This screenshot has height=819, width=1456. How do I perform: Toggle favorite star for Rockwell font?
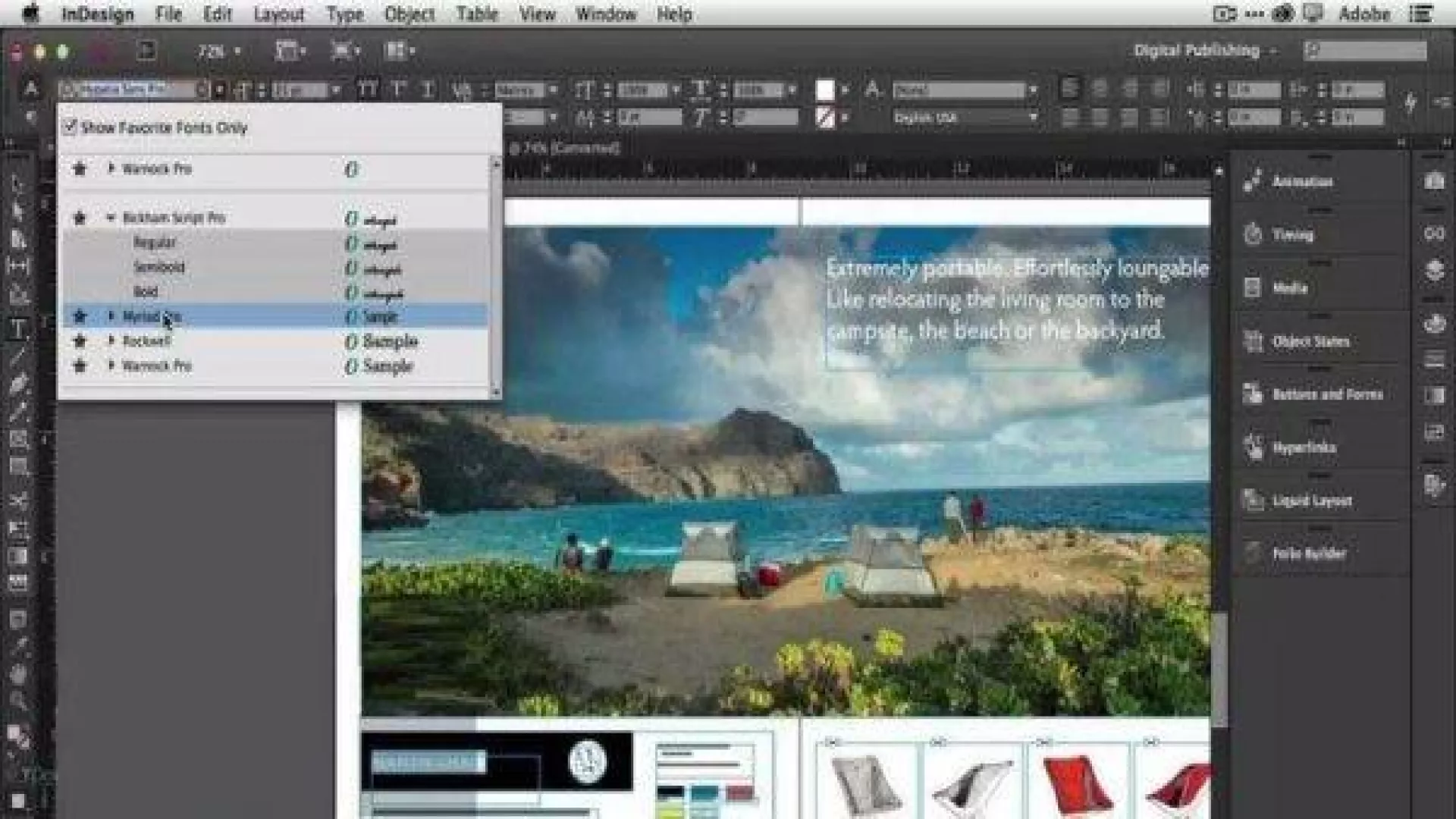[80, 341]
